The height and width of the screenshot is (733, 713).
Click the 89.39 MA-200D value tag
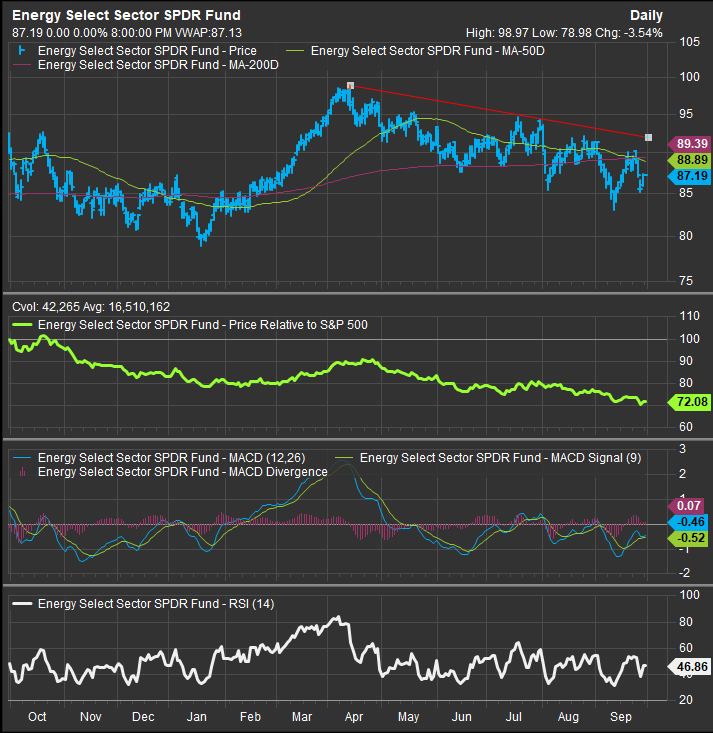coord(690,144)
